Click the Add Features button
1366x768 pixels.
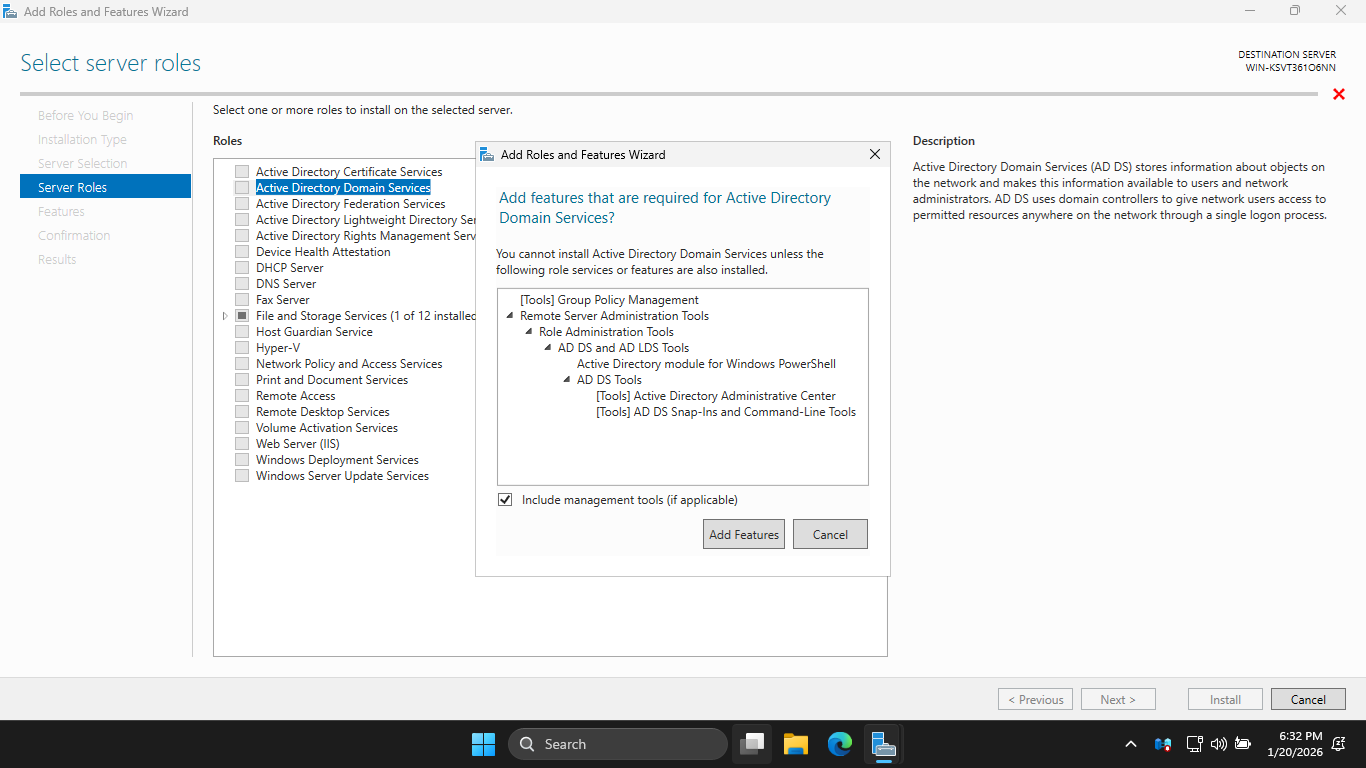[x=743, y=534]
